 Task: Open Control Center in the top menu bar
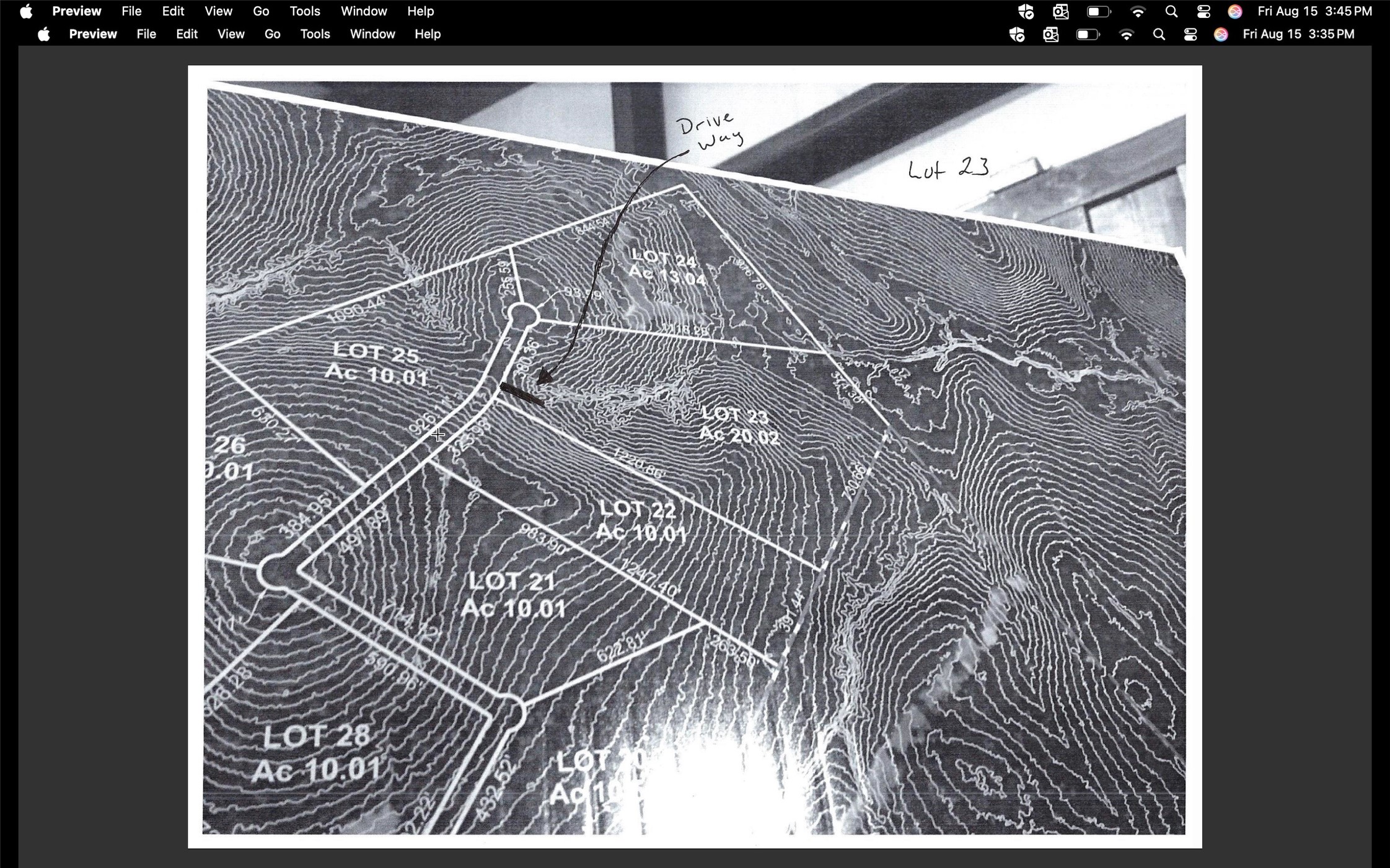pos(1203,11)
